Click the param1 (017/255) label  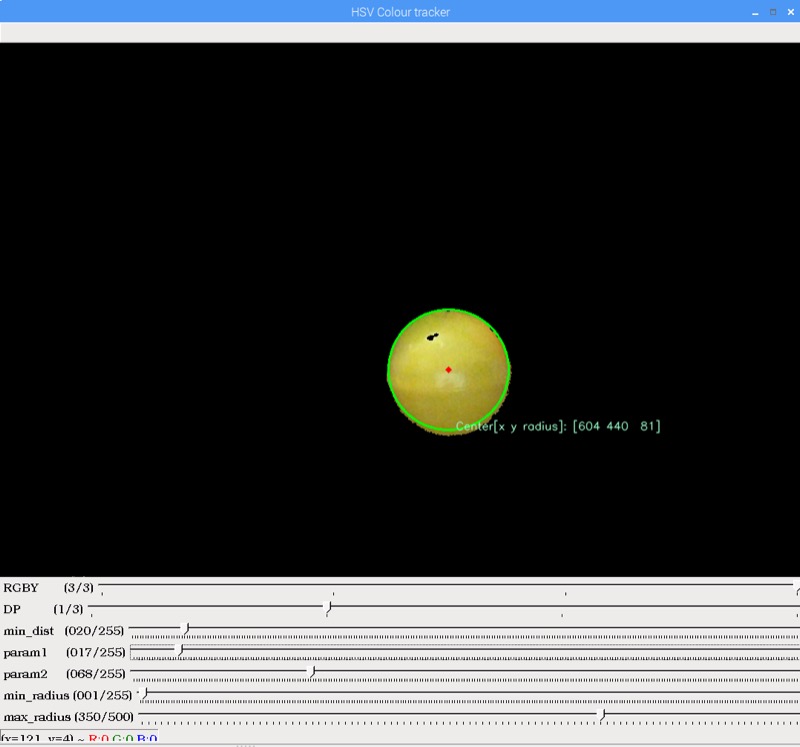pos(64,652)
